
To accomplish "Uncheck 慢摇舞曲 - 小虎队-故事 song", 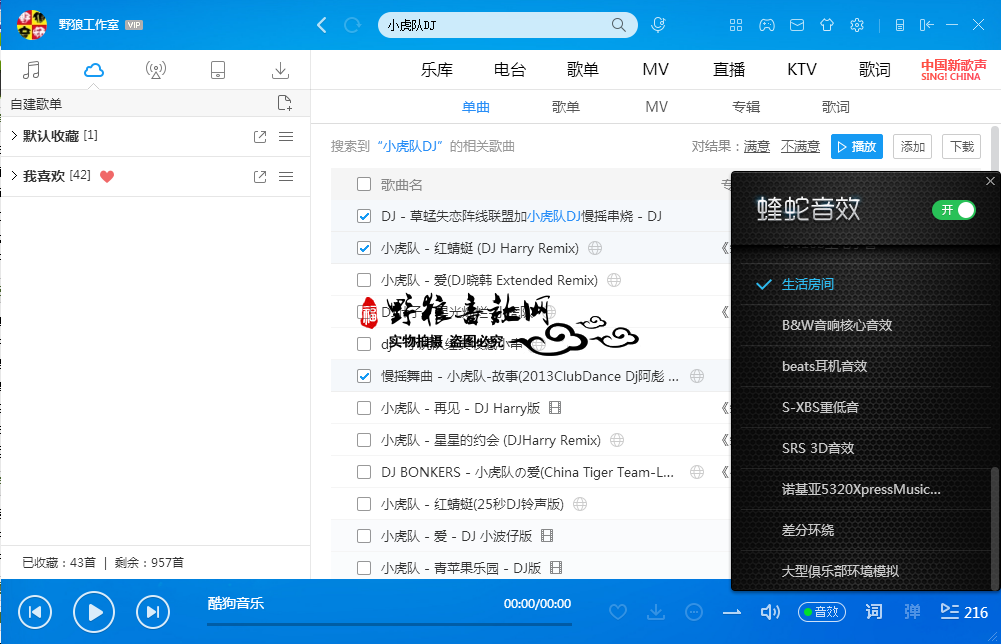I will point(364,376).
